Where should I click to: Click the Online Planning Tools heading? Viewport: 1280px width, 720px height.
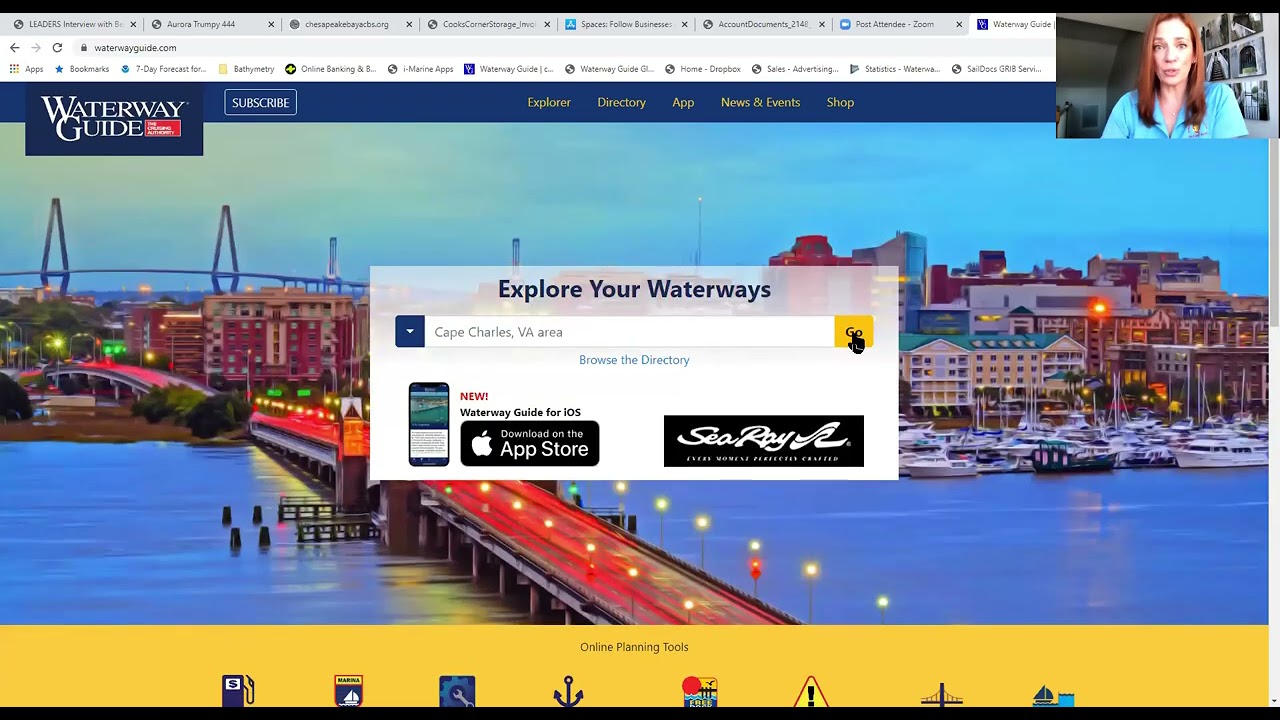pyautogui.click(x=634, y=647)
